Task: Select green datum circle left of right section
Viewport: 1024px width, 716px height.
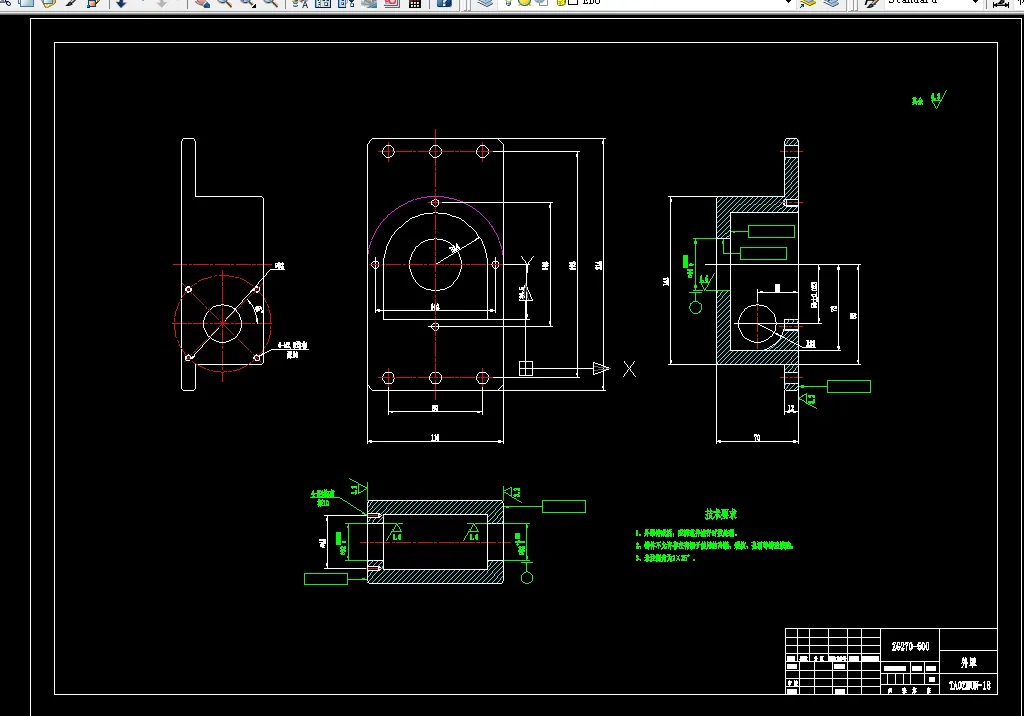Action: pos(696,307)
